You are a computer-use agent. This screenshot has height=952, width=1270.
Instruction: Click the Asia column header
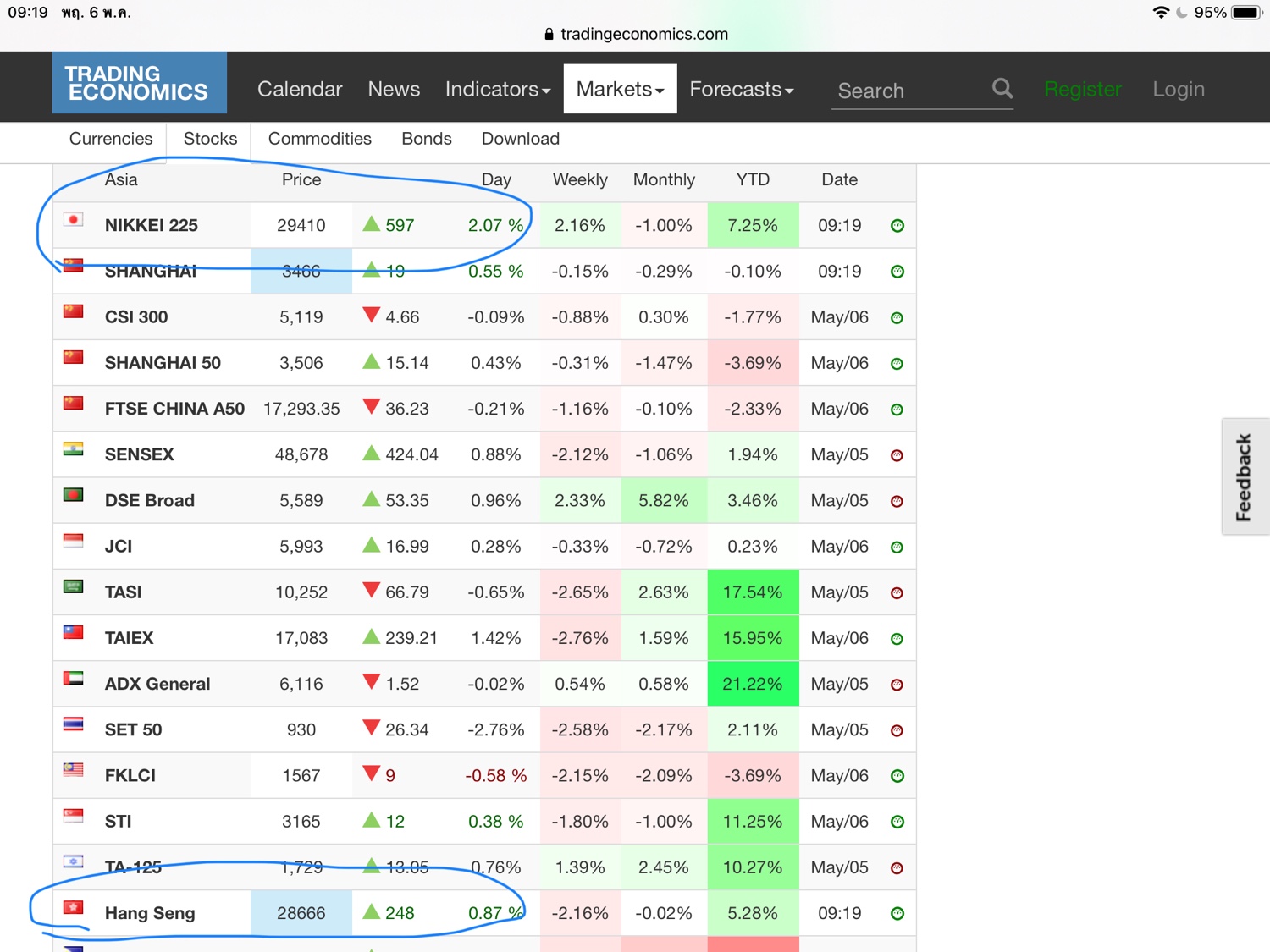[121, 179]
